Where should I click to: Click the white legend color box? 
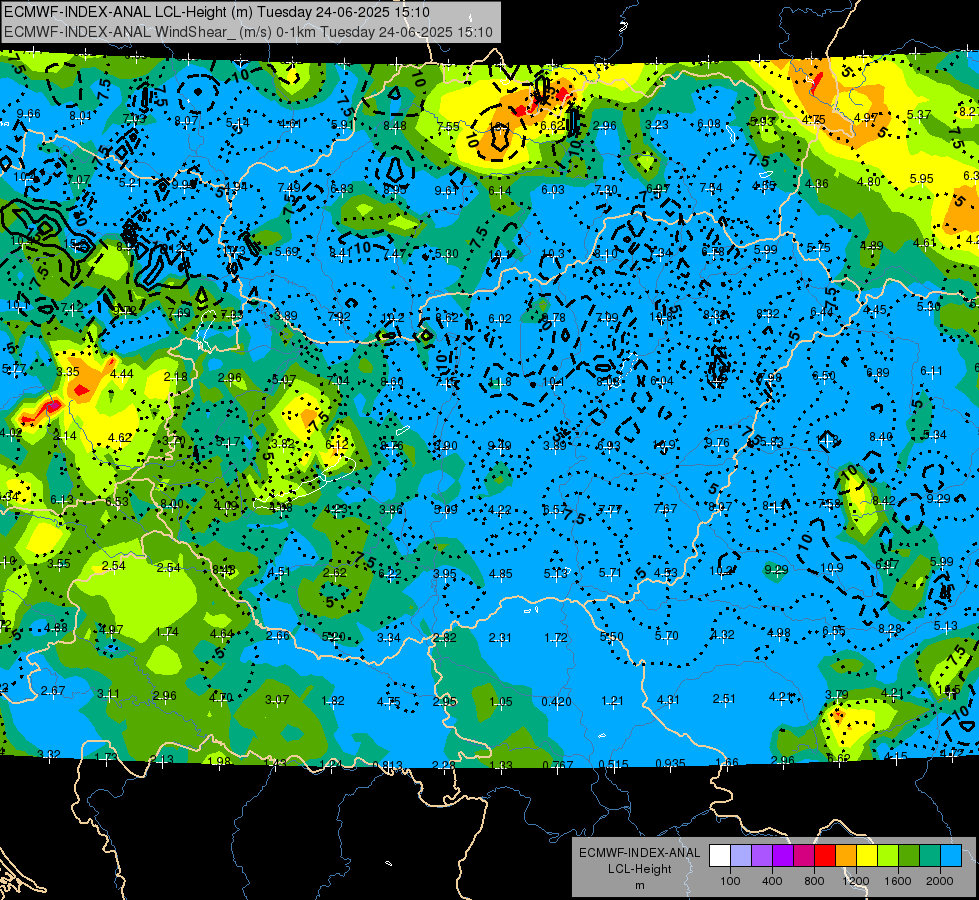pyautogui.click(x=720, y=856)
